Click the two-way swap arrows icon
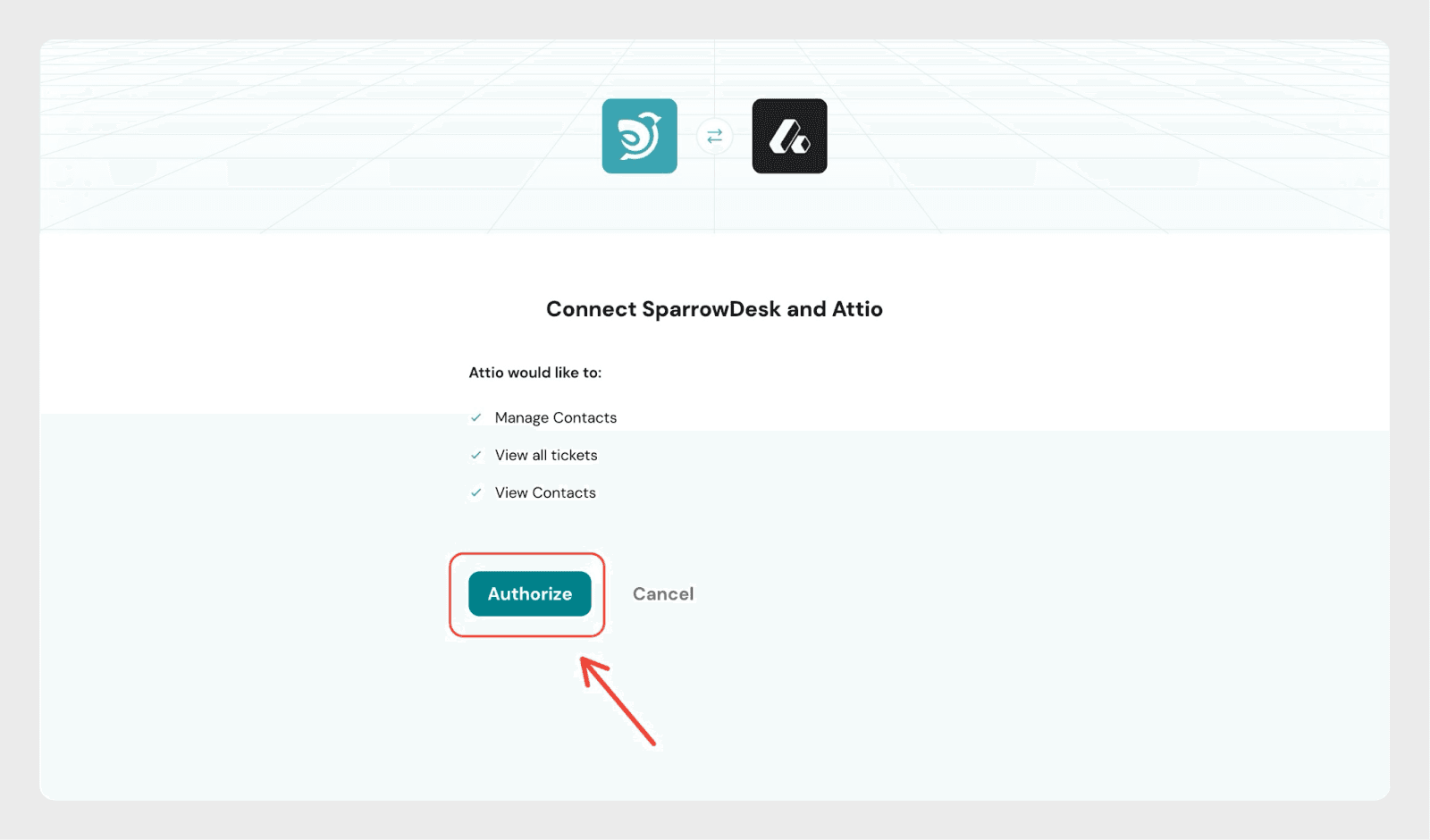Image resolution: width=1430 pixels, height=840 pixels. click(714, 136)
